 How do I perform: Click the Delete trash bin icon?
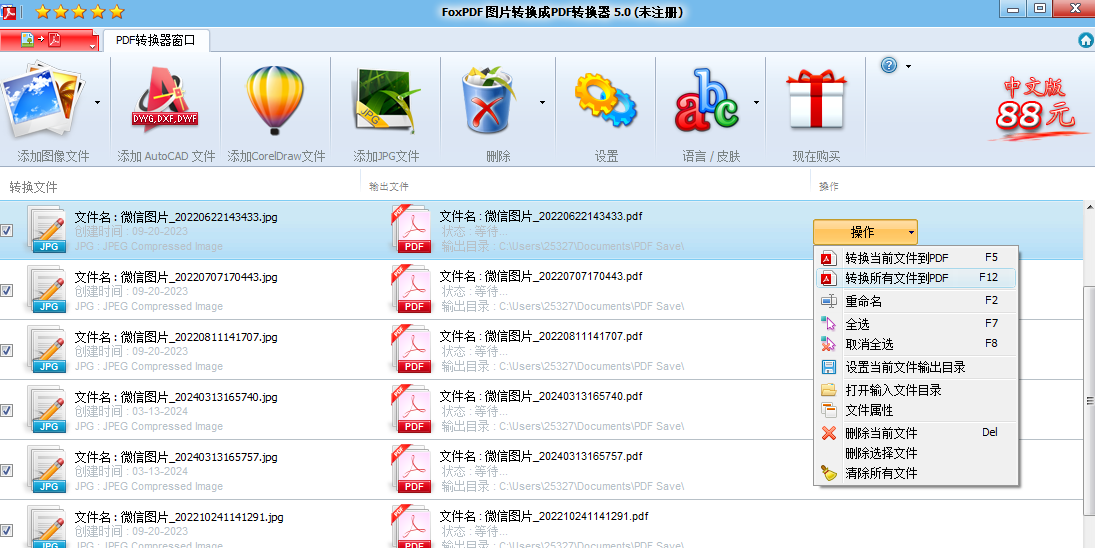click(489, 100)
